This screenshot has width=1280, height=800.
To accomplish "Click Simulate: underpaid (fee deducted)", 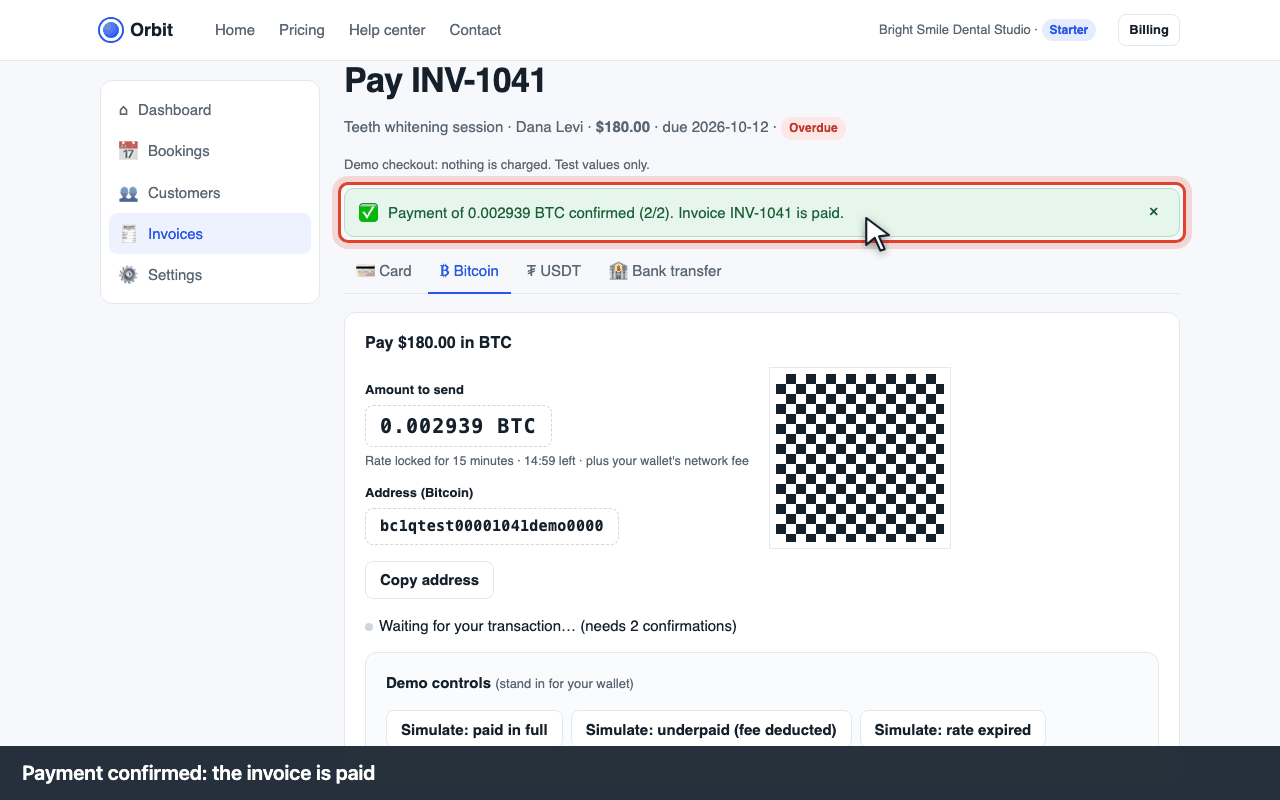I will [711, 730].
